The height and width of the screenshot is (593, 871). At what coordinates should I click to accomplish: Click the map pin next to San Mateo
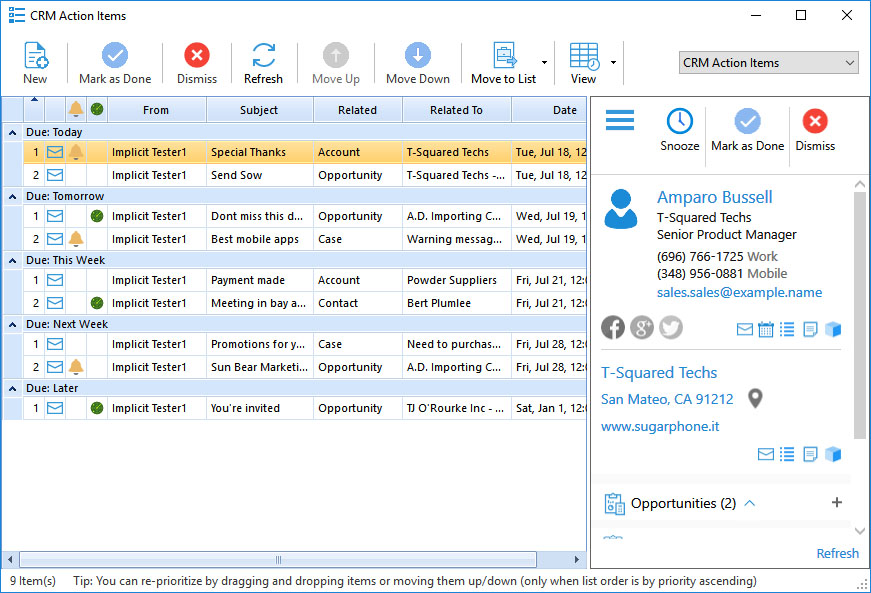pos(756,399)
